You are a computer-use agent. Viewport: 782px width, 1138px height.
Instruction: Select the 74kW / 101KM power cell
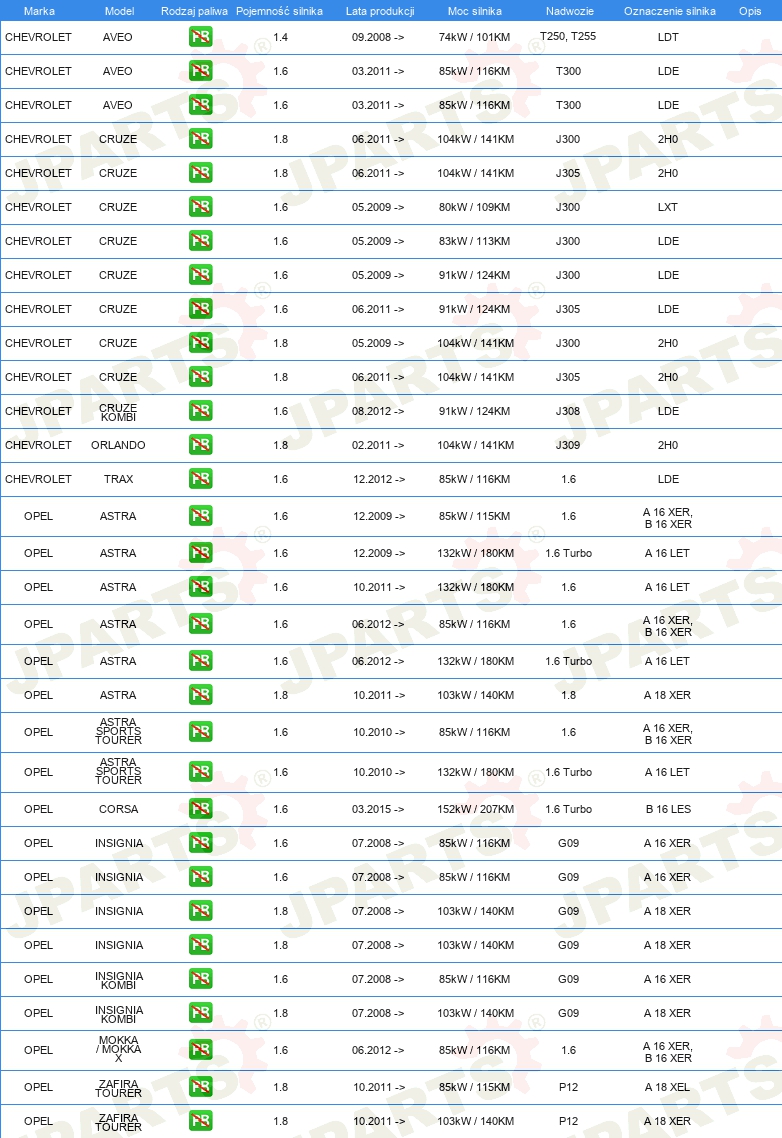coord(474,37)
